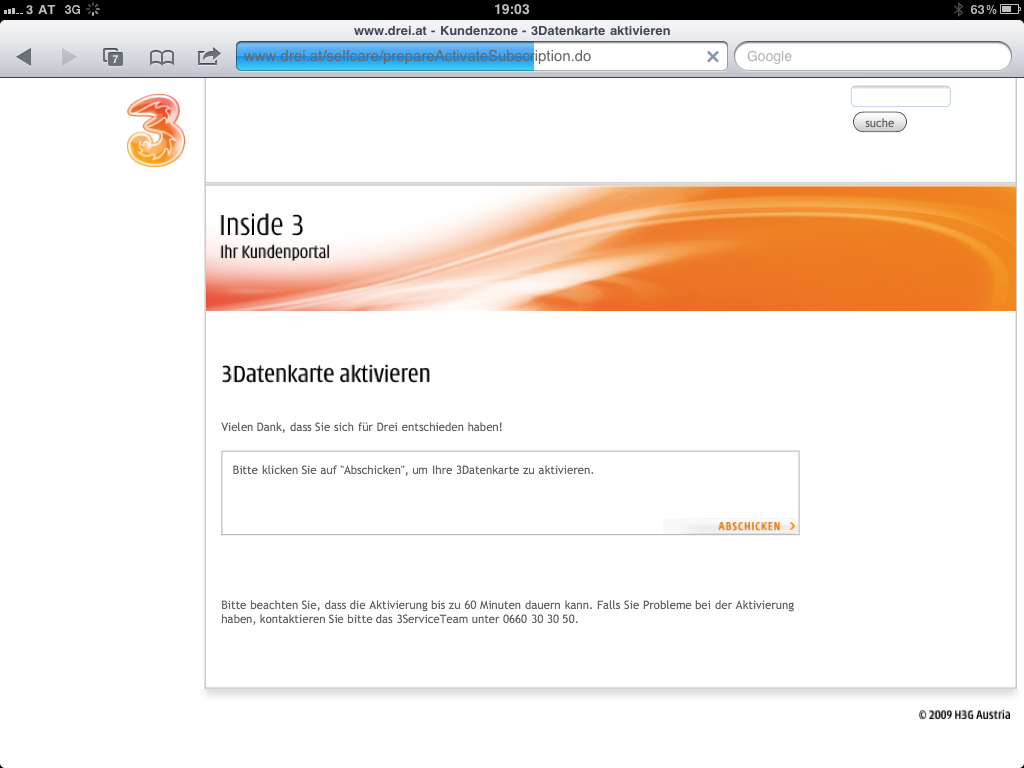Viewport: 1024px width, 768px height.
Task: Open the tabs overview showing 7 pages
Action: [113, 57]
